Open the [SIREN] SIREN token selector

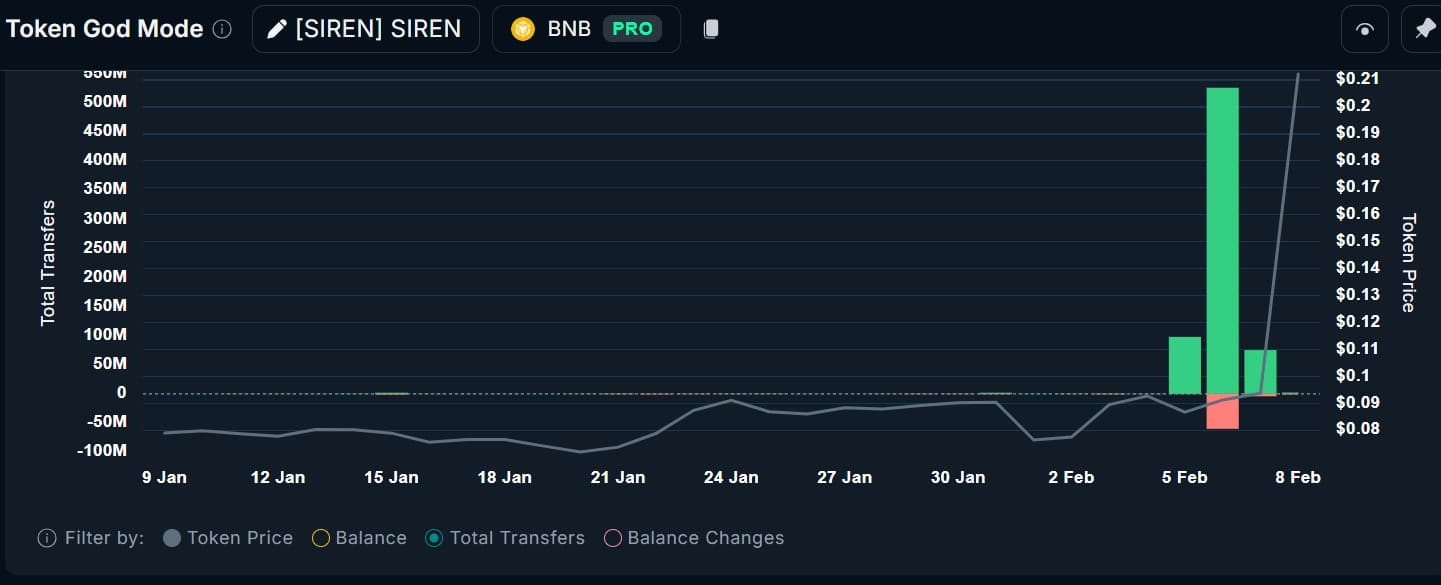tap(365, 28)
